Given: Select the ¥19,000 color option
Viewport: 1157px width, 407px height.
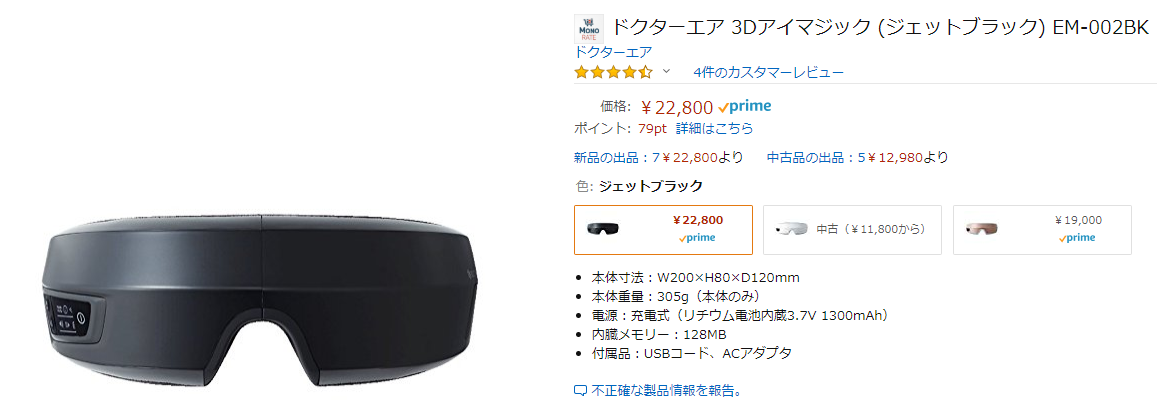Looking at the screenshot, I should pos(1042,230).
